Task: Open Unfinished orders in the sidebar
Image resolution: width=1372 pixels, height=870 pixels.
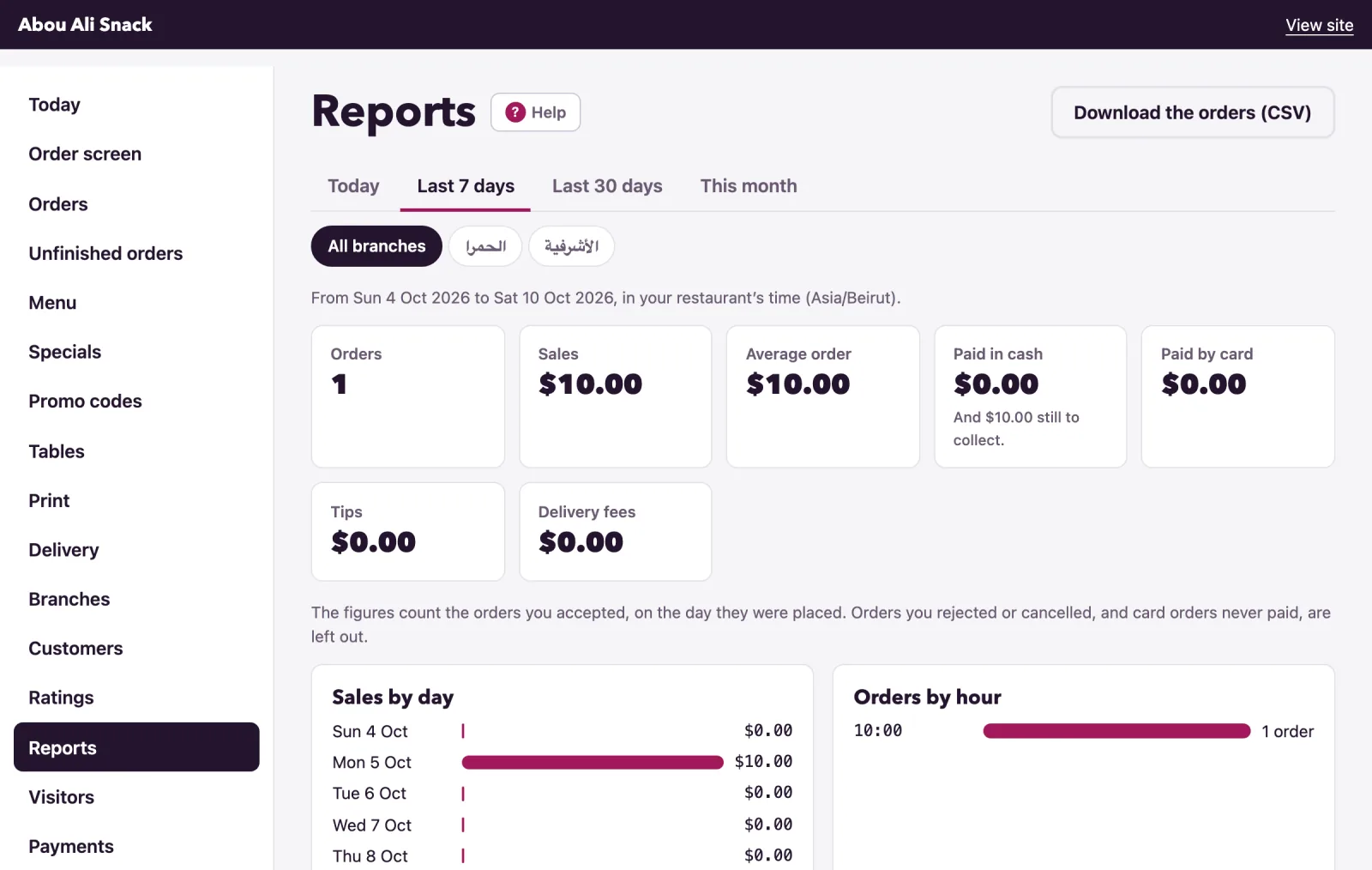Action: point(136,253)
